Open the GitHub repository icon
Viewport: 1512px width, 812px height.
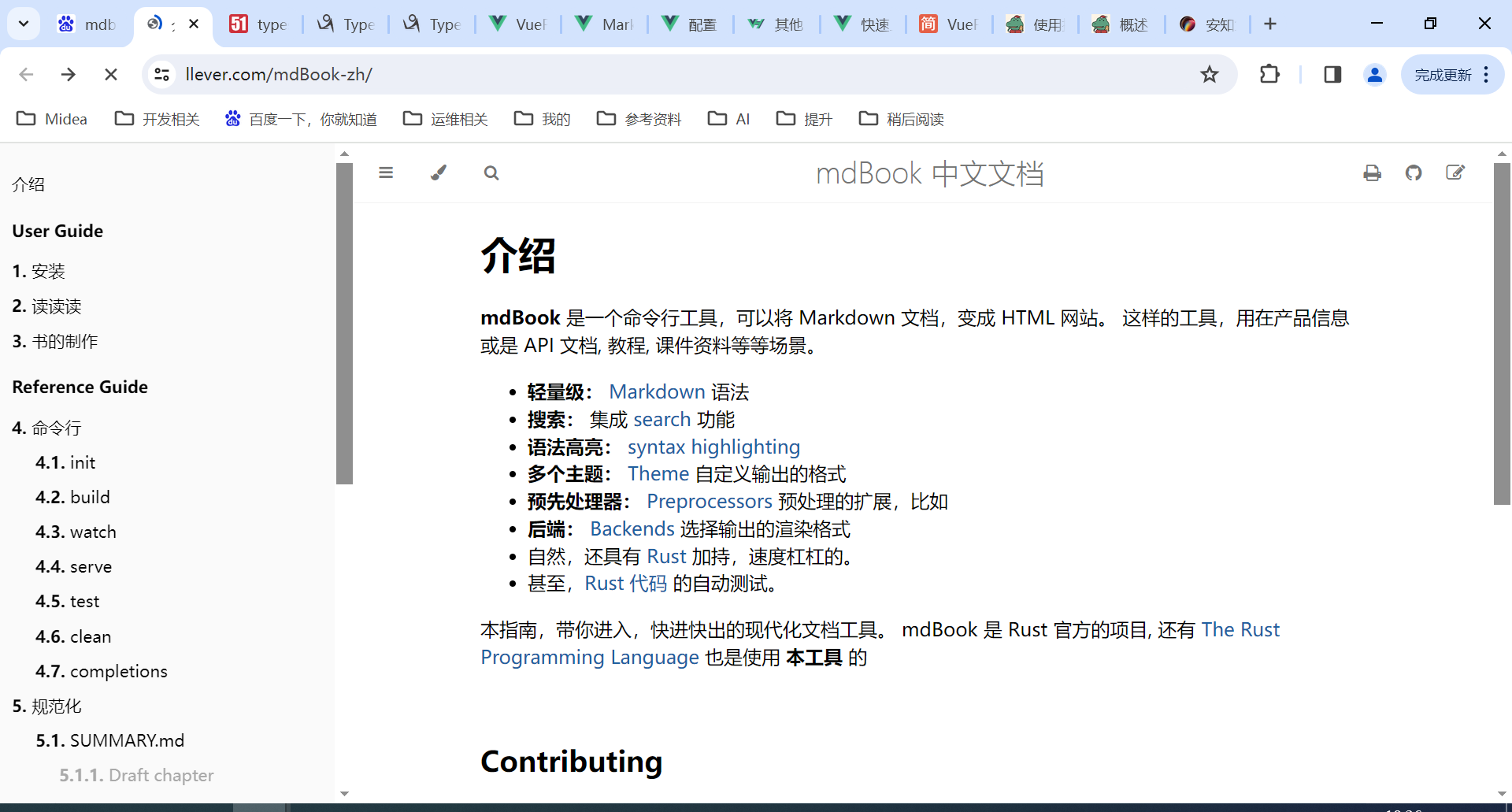click(x=1414, y=172)
